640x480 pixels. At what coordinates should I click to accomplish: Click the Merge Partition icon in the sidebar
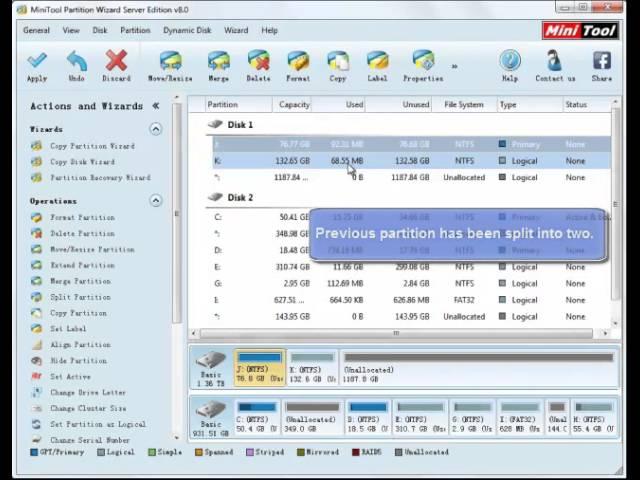coord(37,281)
